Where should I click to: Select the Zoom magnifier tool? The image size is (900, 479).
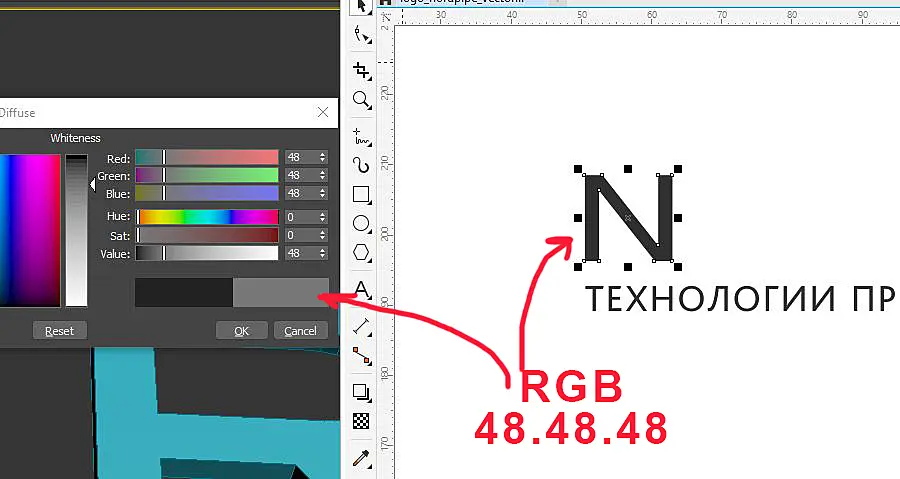pyautogui.click(x=361, y=100)
